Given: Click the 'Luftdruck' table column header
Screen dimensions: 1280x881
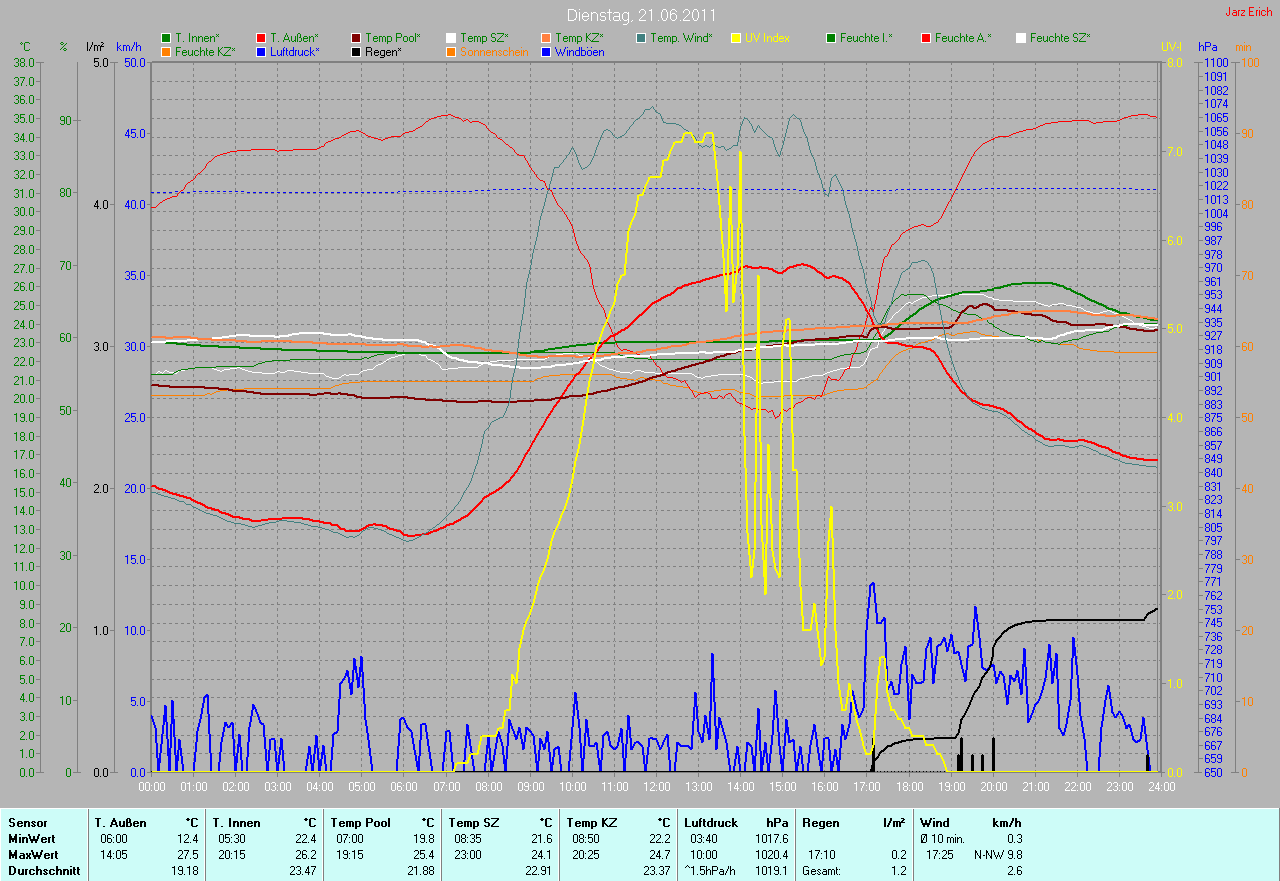Looking at the screenshot, I should tap(711, 823).
